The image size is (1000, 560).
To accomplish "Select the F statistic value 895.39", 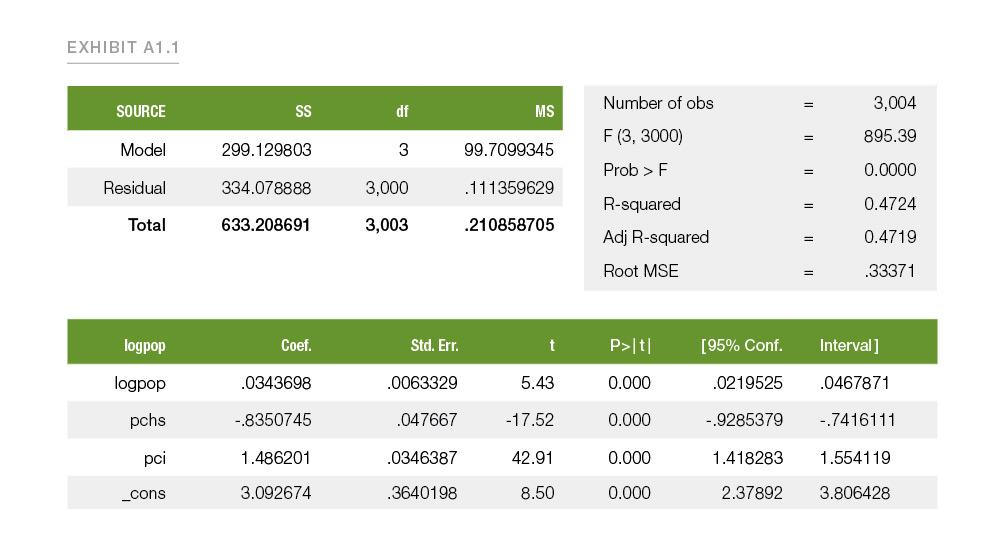I will point(889,136).
